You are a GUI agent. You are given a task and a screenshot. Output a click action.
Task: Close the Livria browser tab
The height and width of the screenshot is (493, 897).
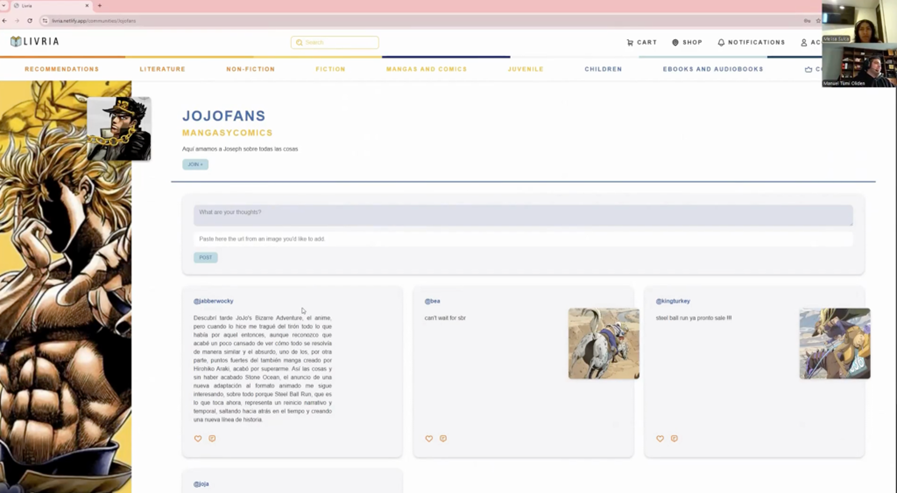point(87,6)
